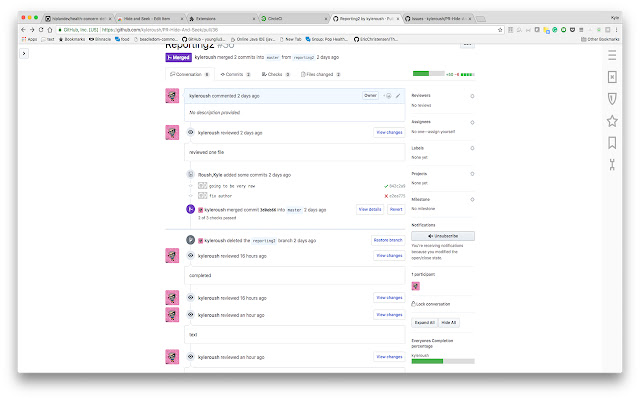Switch to the Commits tab
The width and height of the screenshot is (640, 400).
(236, 74)
